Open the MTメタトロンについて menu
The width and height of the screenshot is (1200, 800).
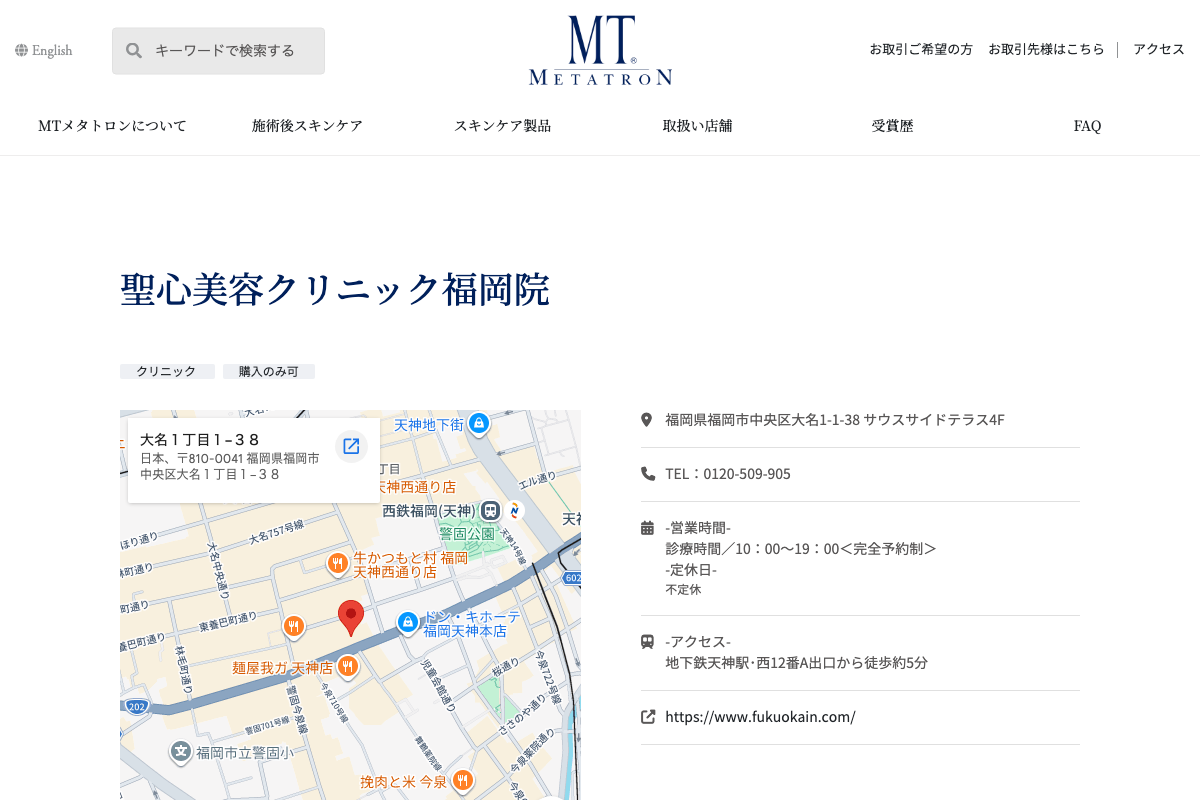(x=111, y=126)
